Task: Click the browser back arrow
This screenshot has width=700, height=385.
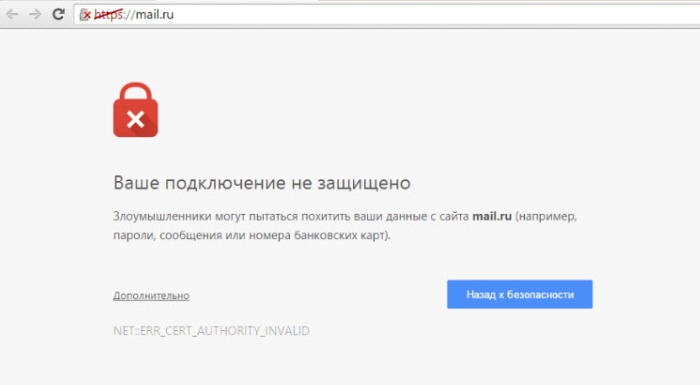Action: (12, 14)
